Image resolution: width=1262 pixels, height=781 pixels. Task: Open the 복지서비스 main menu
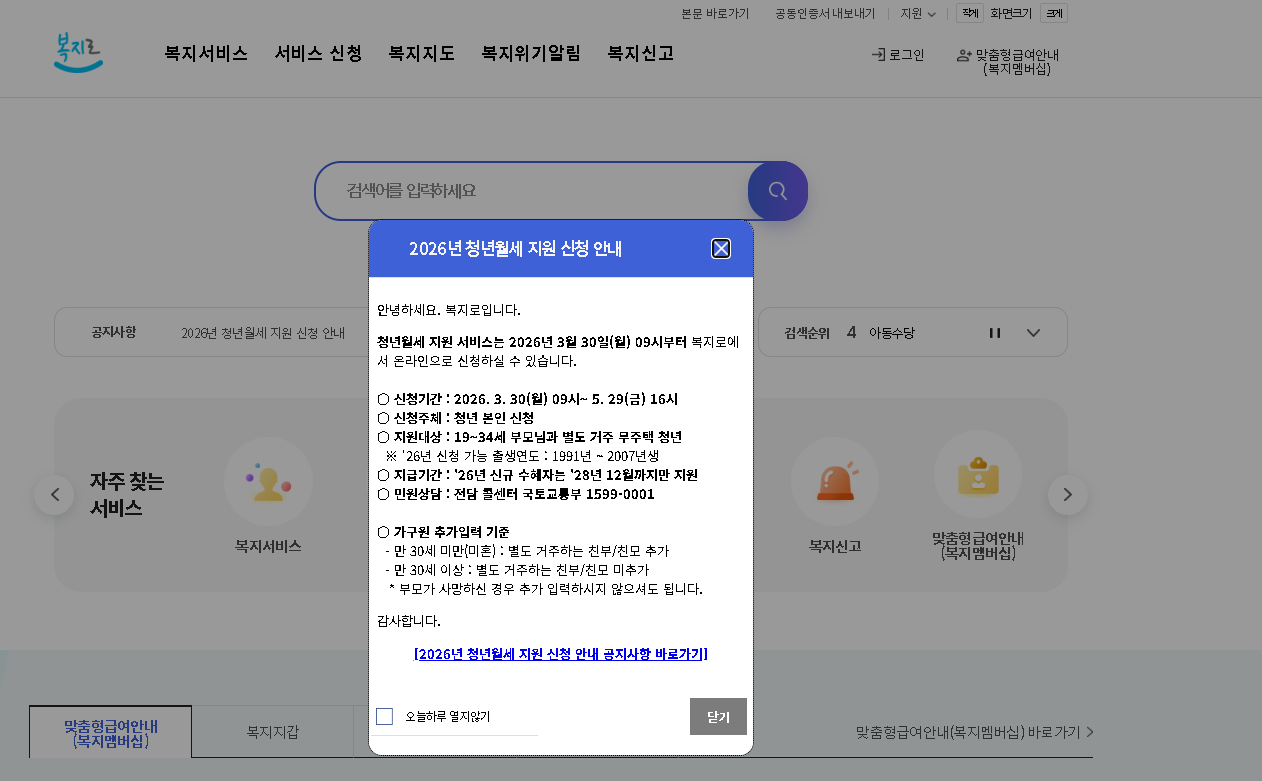206,54
